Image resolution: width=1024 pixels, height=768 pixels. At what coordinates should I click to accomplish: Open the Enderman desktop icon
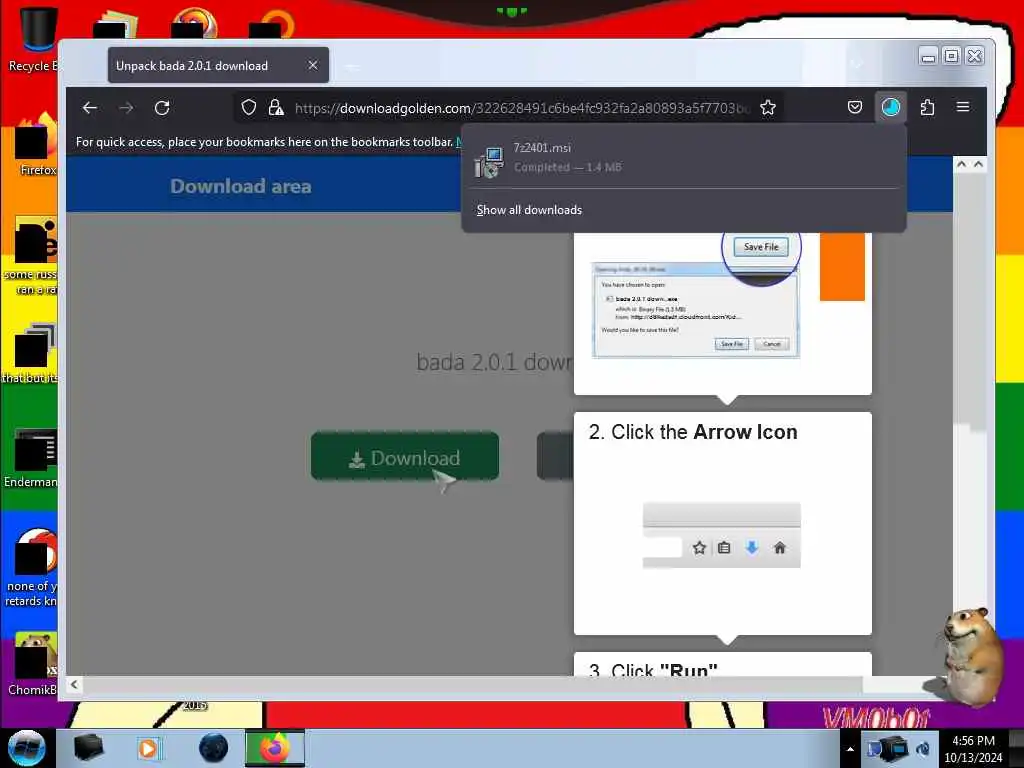(x=31, y=457)
